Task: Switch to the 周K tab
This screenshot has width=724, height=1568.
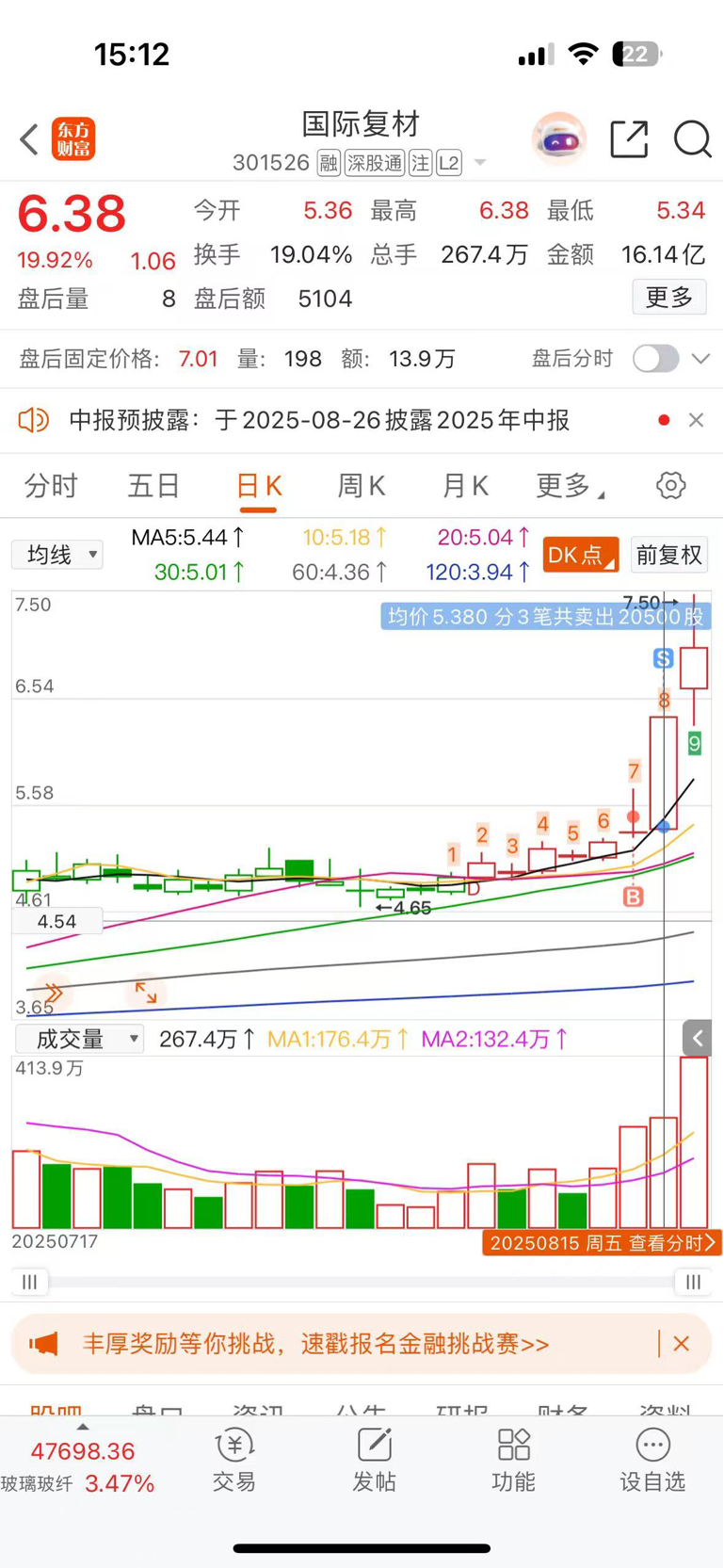Action: click(362, 486)
